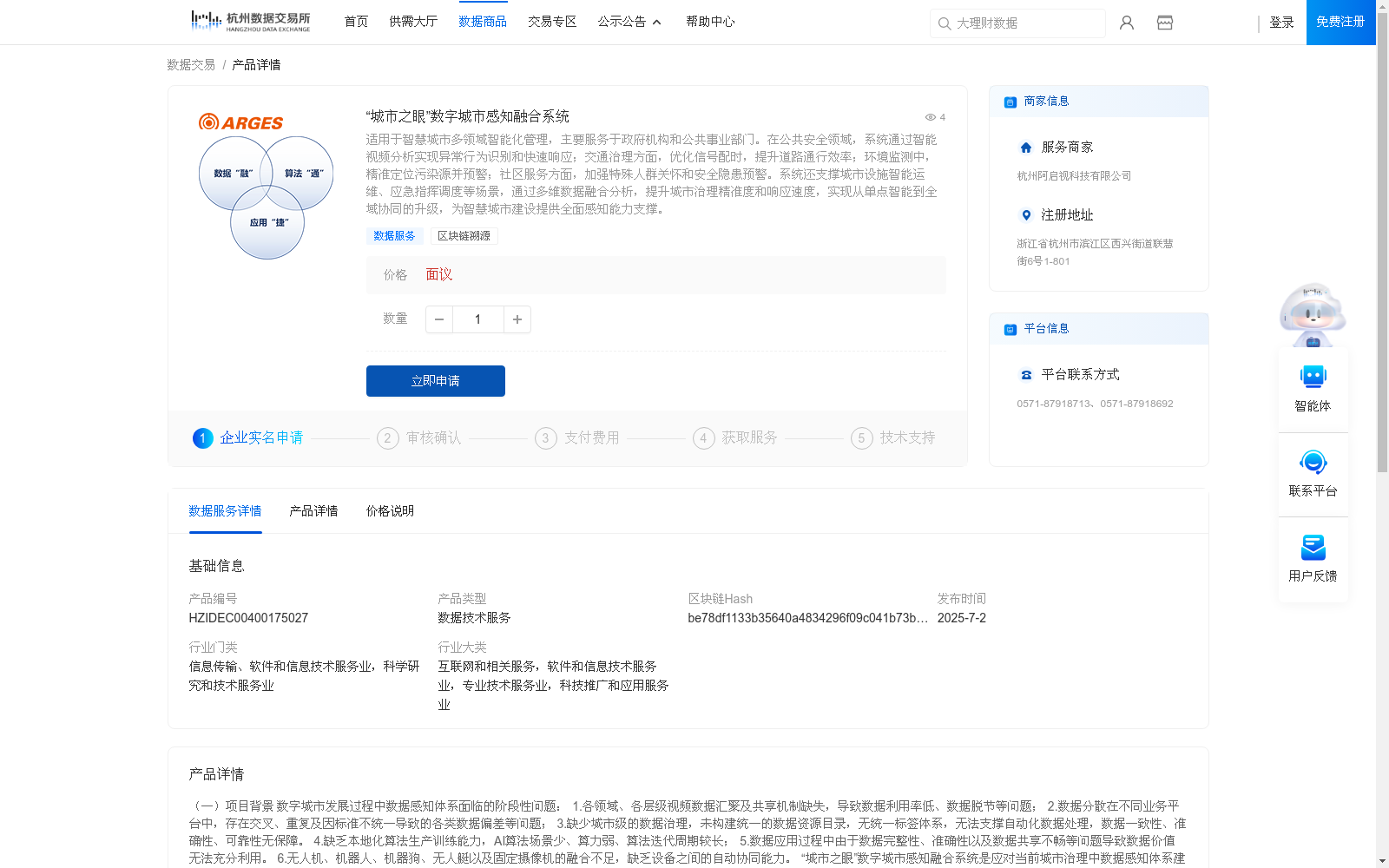Open the Hangzhou Data Exchange logo
Image resolution: width=1389 pixels, height=868 pixels.
250,21
